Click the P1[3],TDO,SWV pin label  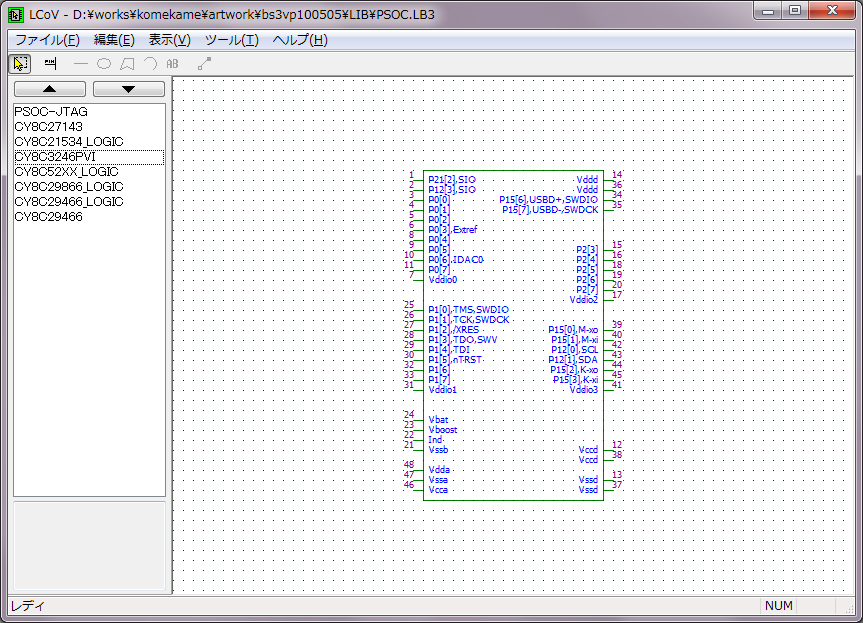(x=462, y=340)
